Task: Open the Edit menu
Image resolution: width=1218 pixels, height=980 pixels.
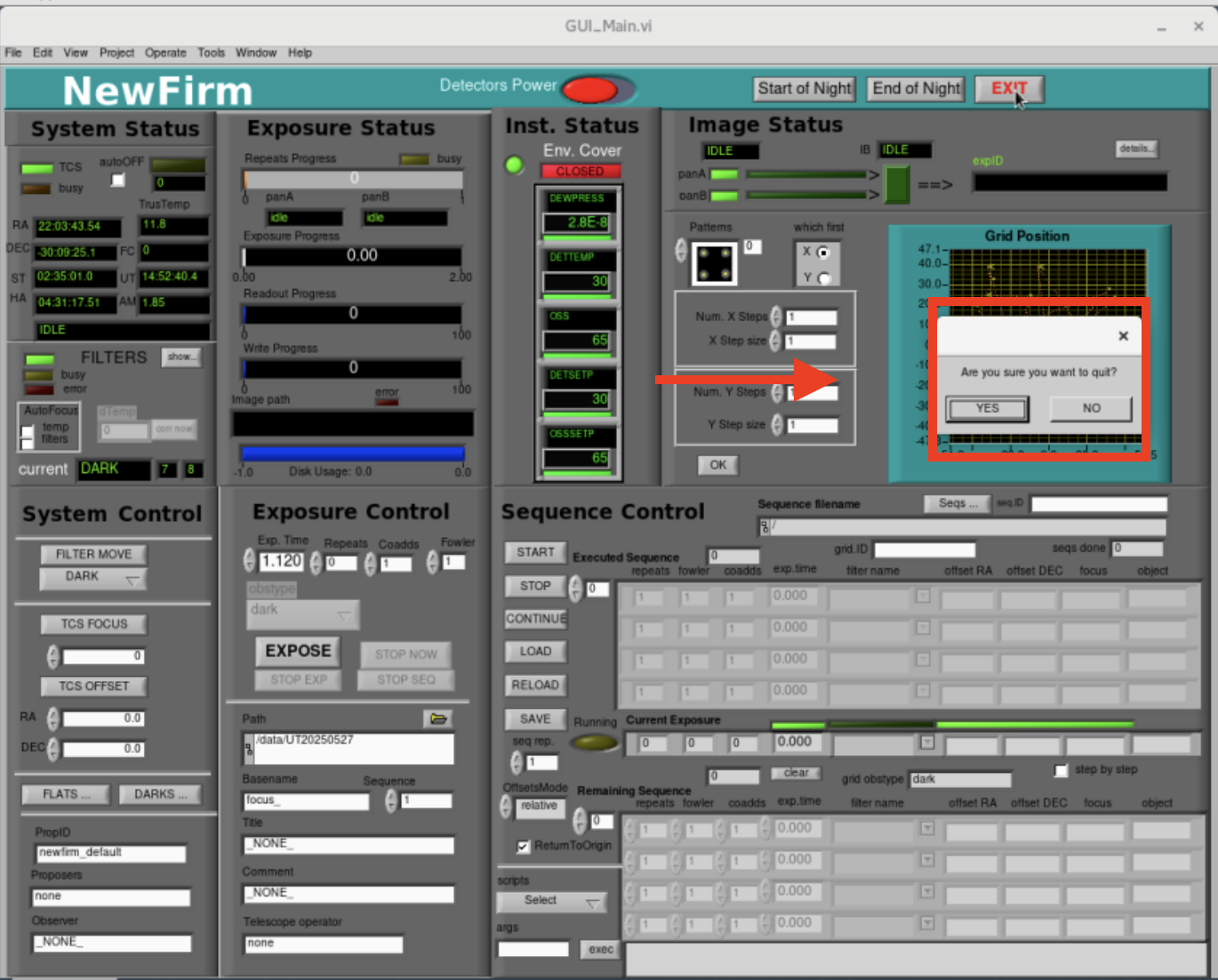Action: [43, 52]
